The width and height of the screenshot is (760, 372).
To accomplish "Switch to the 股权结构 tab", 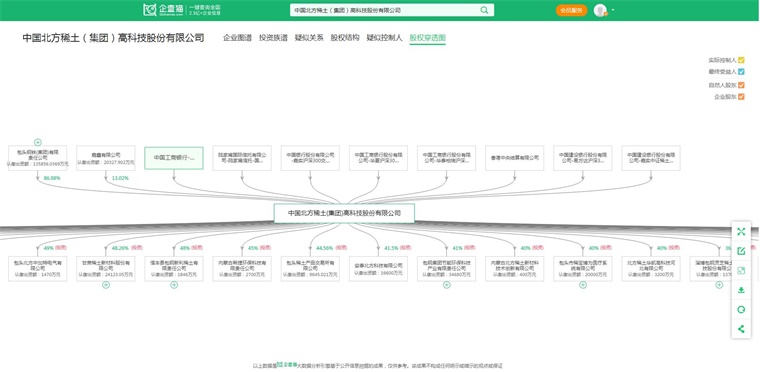I will pos(345,38).
